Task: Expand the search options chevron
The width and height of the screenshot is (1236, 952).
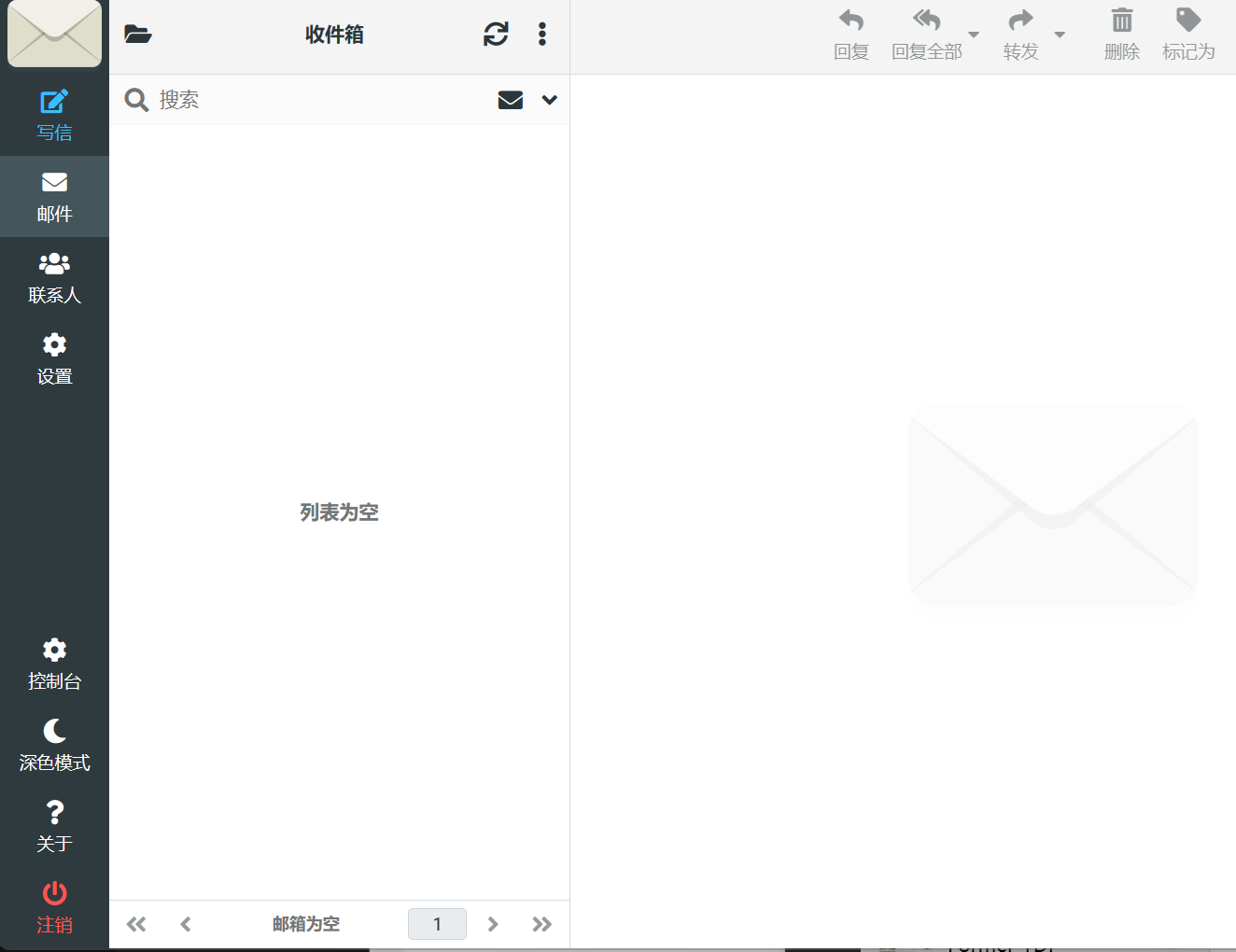Action: pos(550,100)
